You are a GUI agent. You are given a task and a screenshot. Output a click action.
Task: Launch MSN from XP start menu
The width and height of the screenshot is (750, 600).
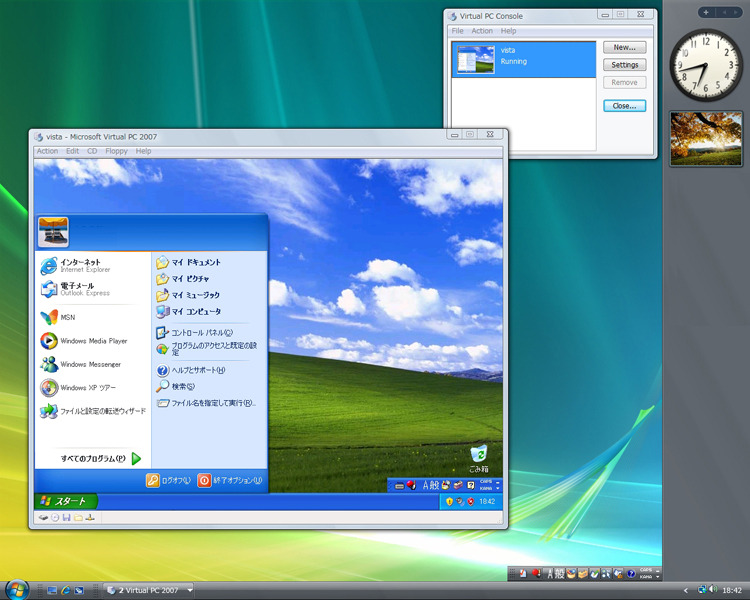point(58,317)
